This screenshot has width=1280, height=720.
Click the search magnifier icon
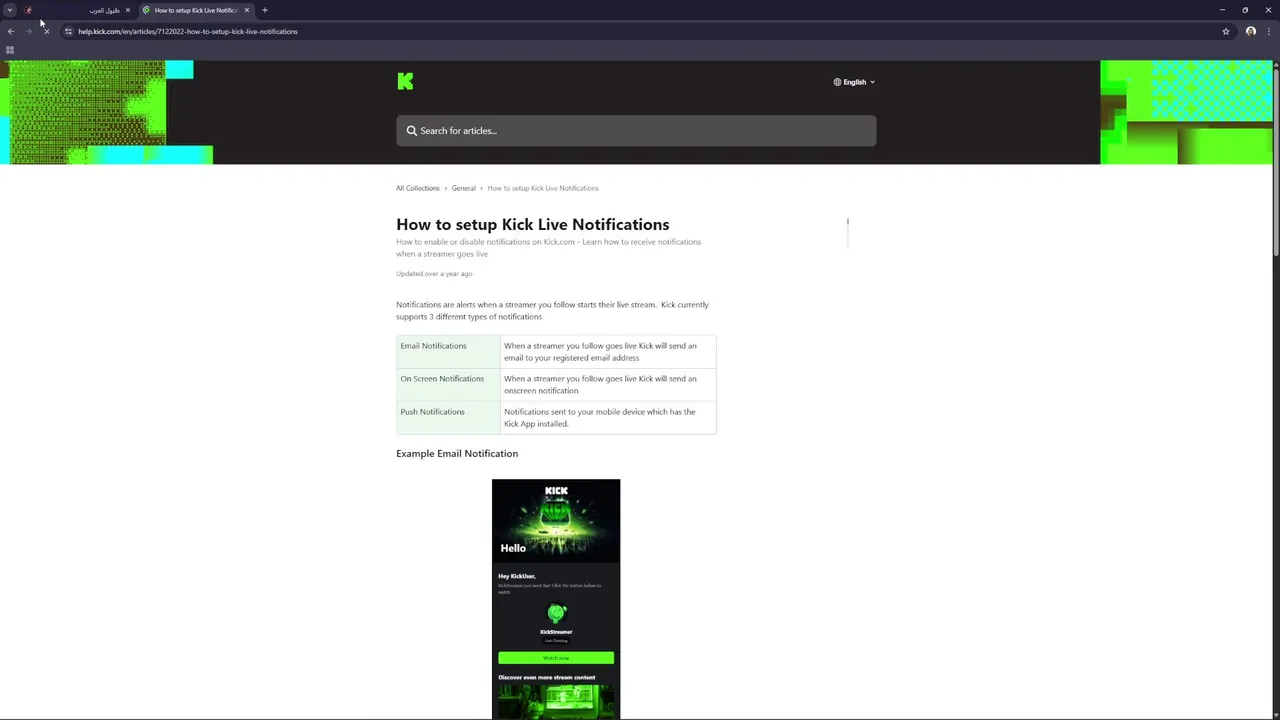point(411,131)
